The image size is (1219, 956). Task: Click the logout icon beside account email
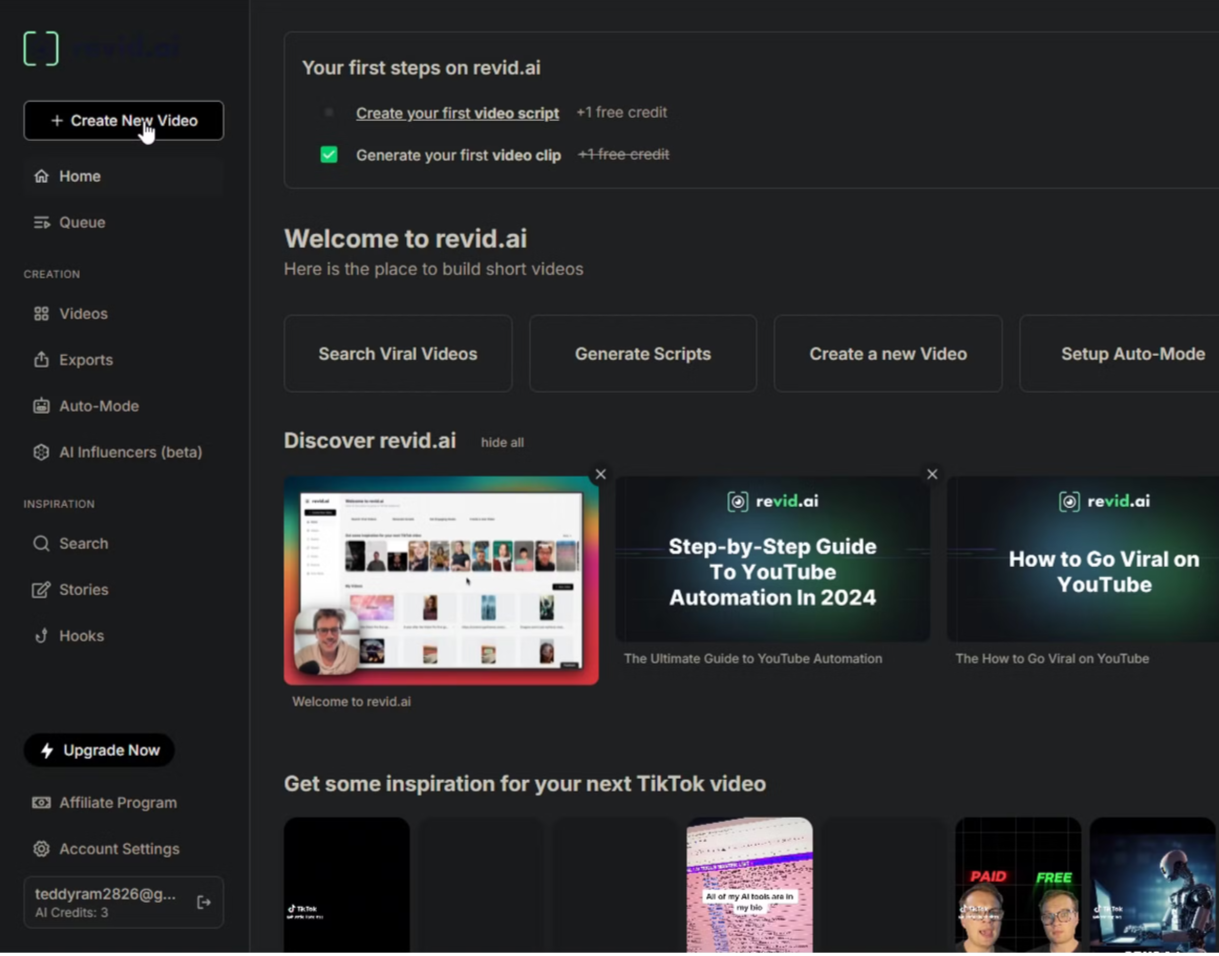[x=204, y=902]
